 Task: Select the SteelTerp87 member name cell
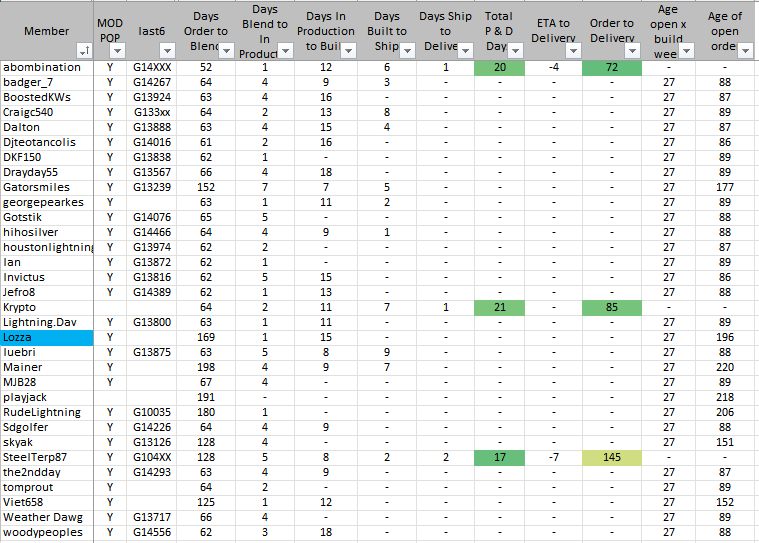click(x=46, y=457)
